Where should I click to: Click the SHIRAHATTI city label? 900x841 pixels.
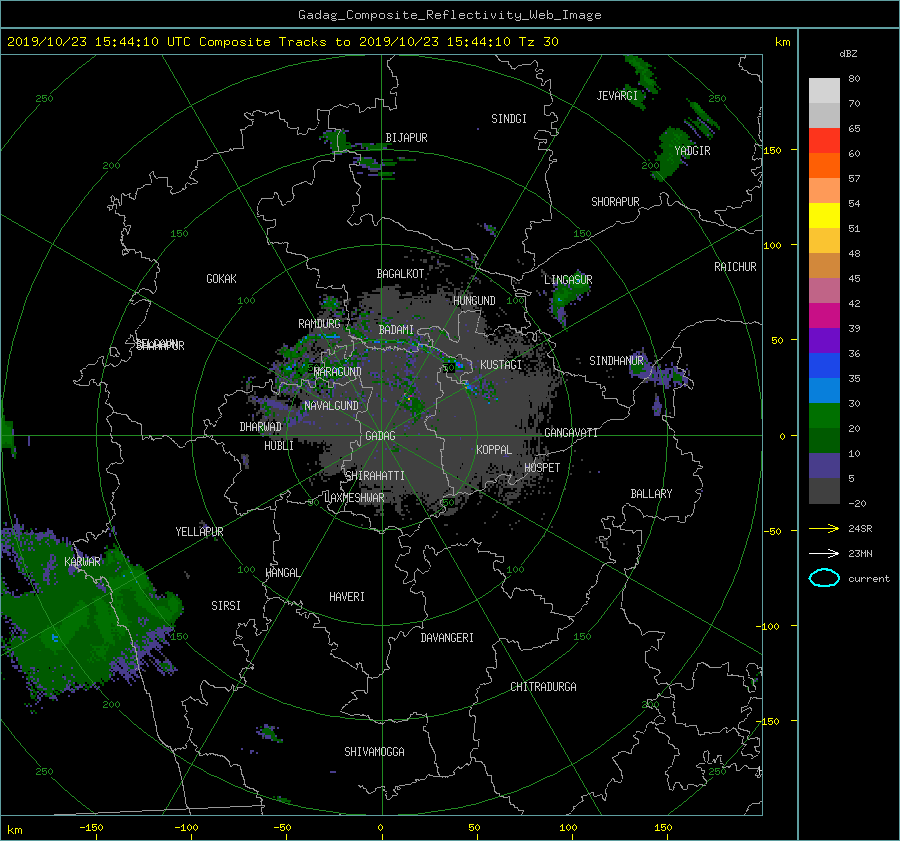[x=375, y=476]
